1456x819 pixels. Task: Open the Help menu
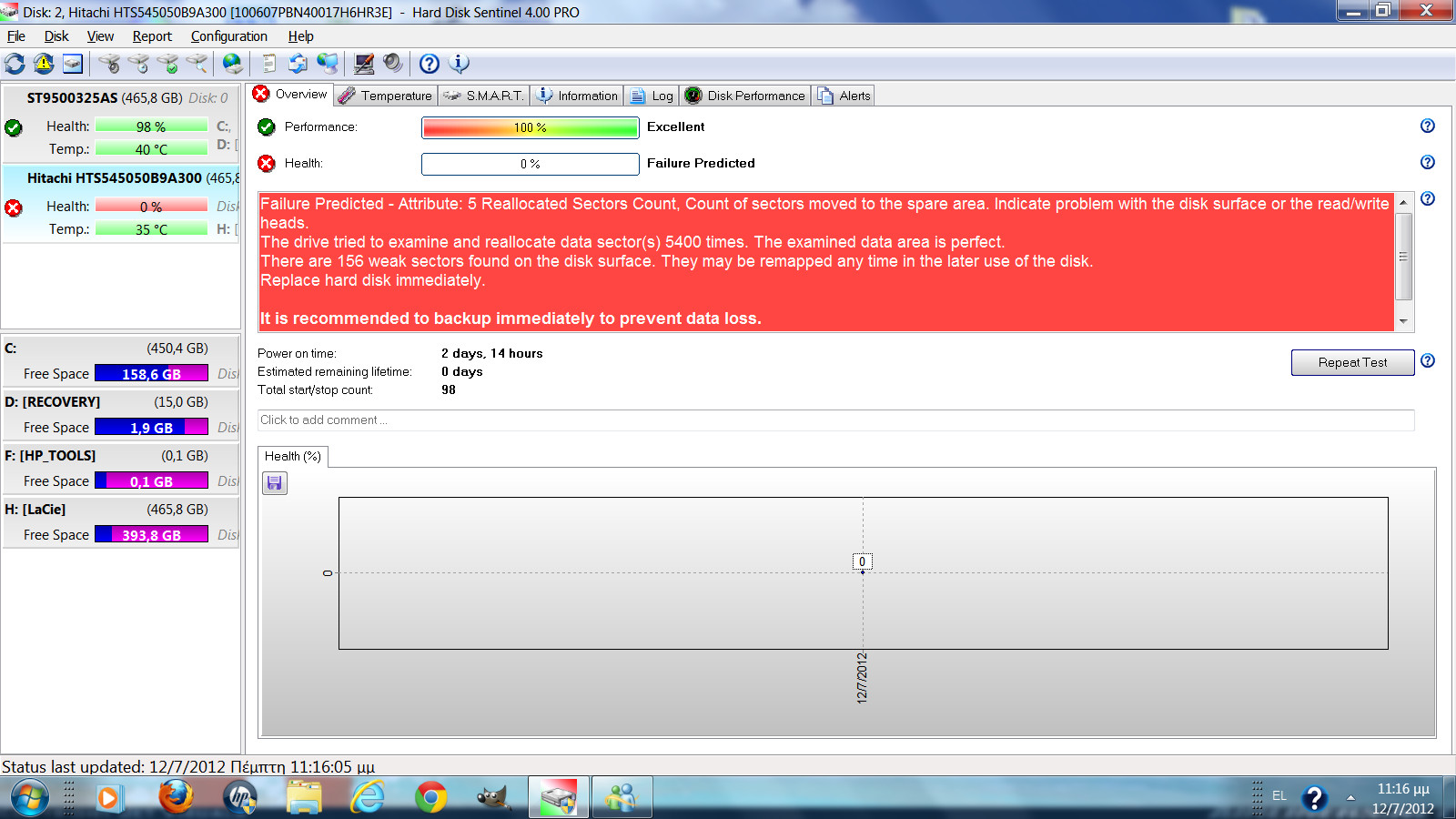[301, 36]
